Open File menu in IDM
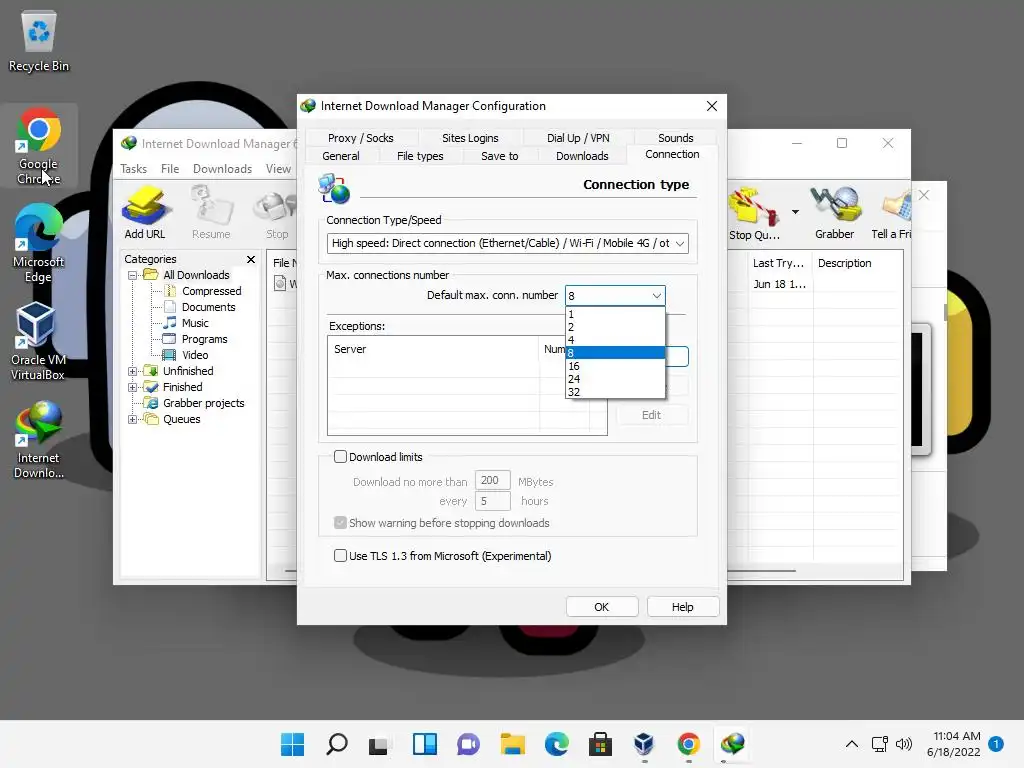The width and height of the screenshot is (1024, 768). pos(170,168)
